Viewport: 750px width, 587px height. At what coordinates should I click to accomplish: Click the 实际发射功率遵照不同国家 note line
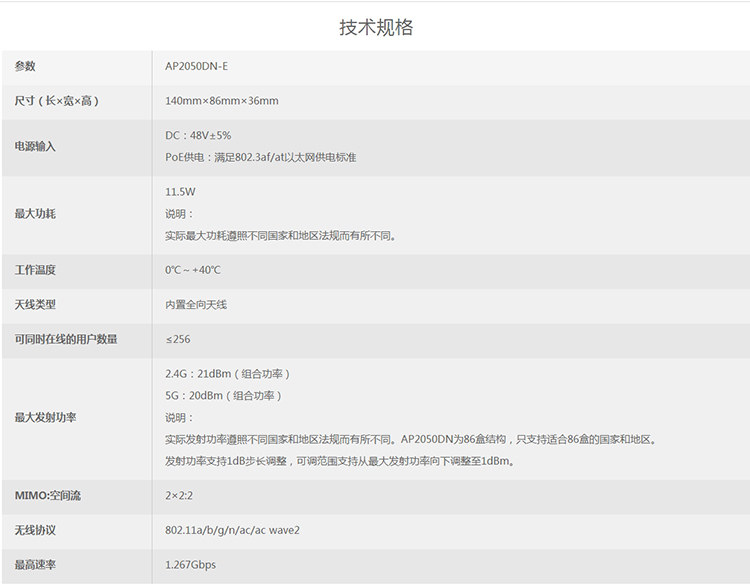point(411,440)
